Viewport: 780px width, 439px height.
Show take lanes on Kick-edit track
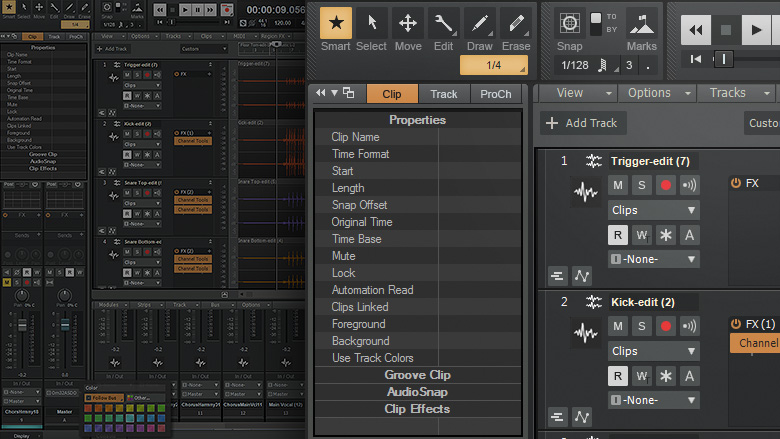click(557, 417)
